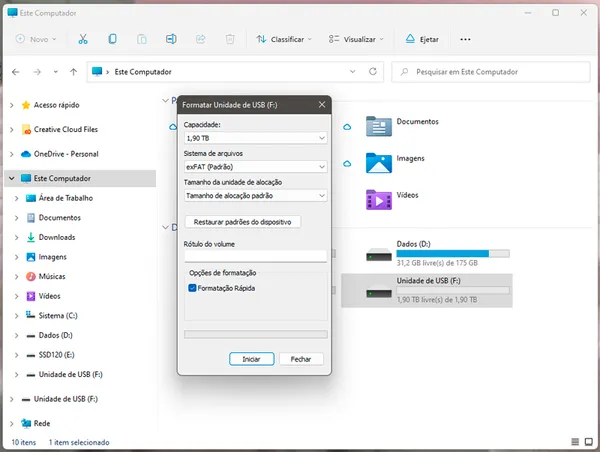Click the Rótulo do volume text field
This screenshot has width=600, height=452.
[x=256, y=256]
